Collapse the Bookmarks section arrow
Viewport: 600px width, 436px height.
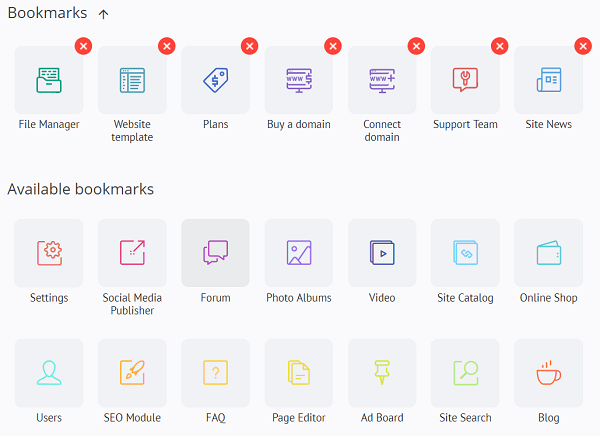point(103,15)
